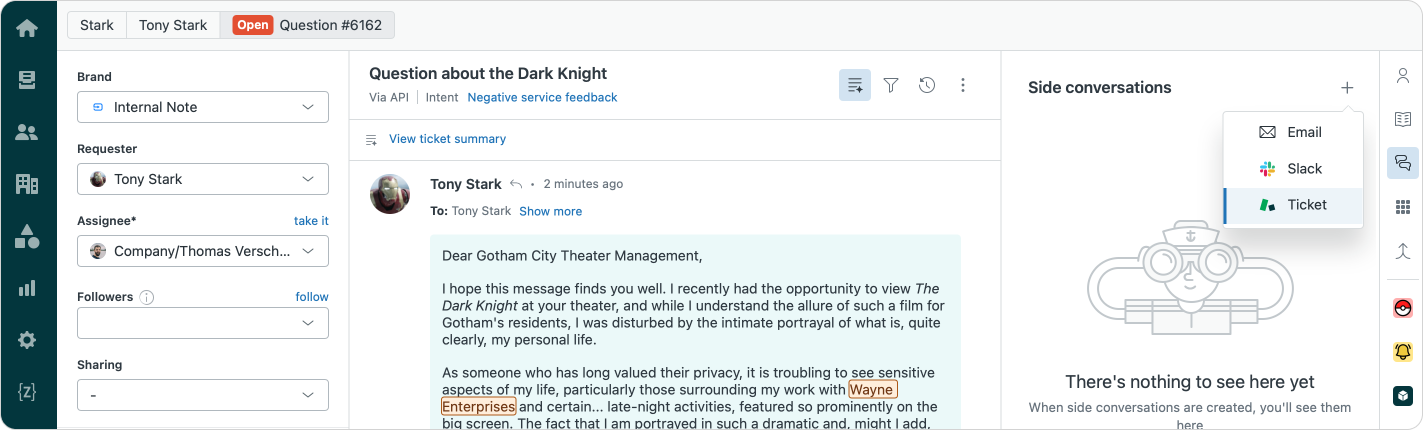Open the apps grid icon in right rail

1403,207
